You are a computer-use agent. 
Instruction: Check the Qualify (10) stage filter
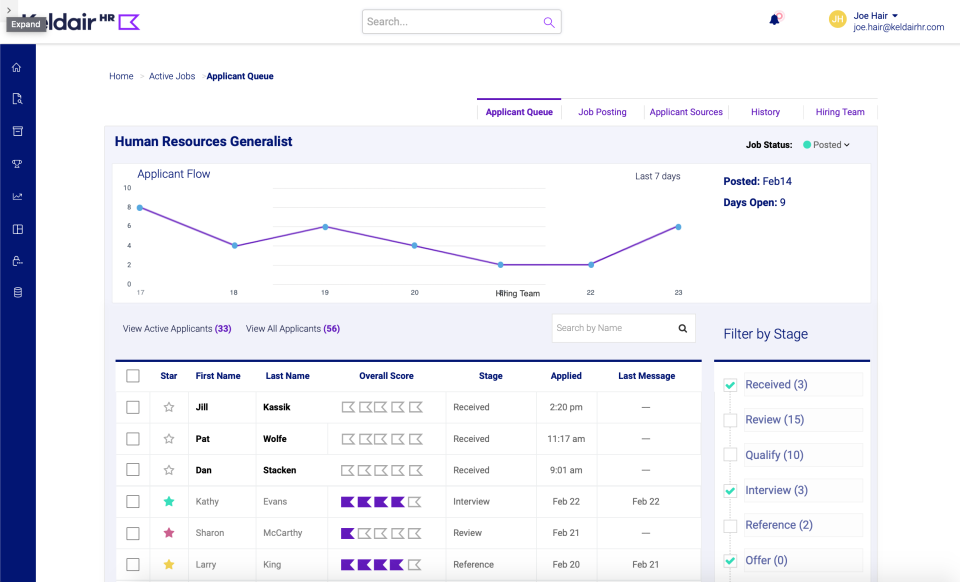[730, 455]
